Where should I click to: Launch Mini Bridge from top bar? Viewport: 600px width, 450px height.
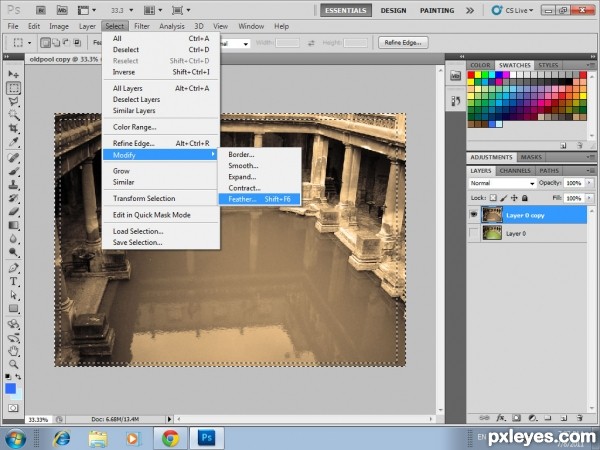(x=62, y=10)
